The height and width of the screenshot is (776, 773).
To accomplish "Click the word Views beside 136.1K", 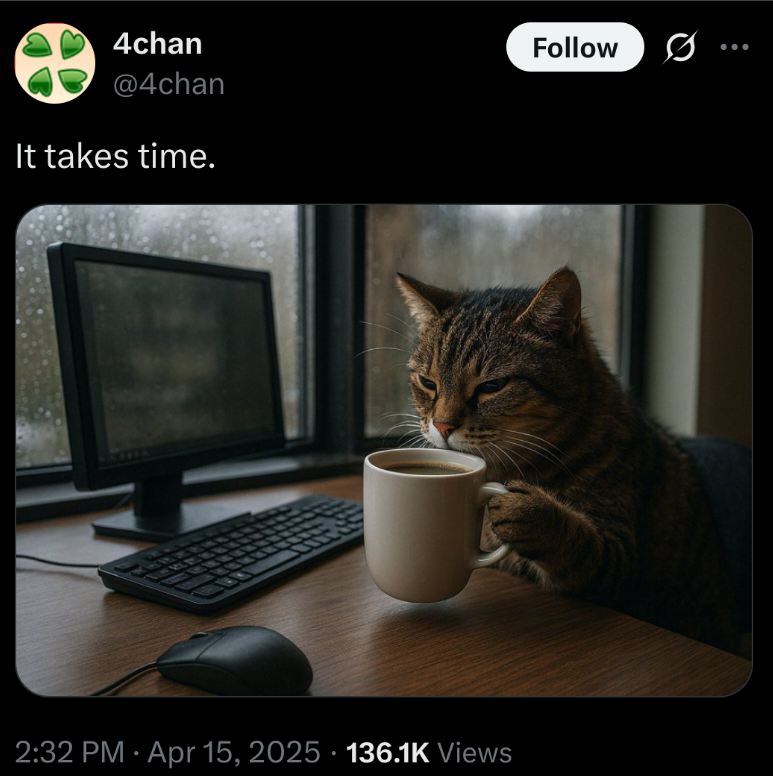I will (475, 752).
